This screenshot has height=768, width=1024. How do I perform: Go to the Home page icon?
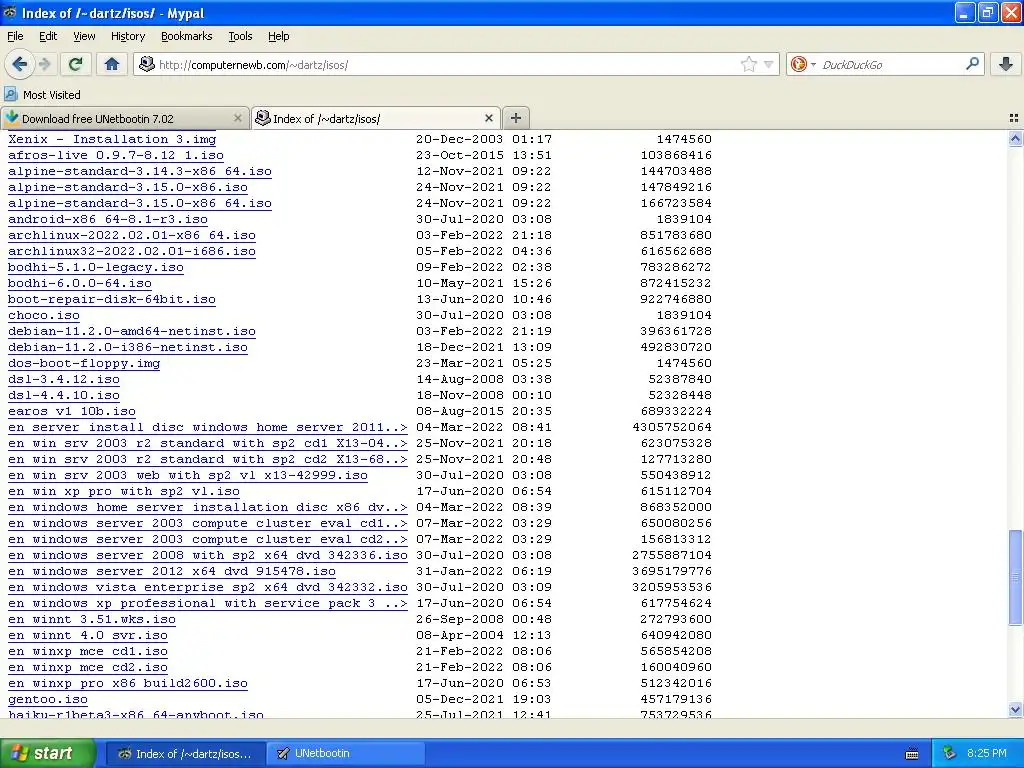click(112, 64)
